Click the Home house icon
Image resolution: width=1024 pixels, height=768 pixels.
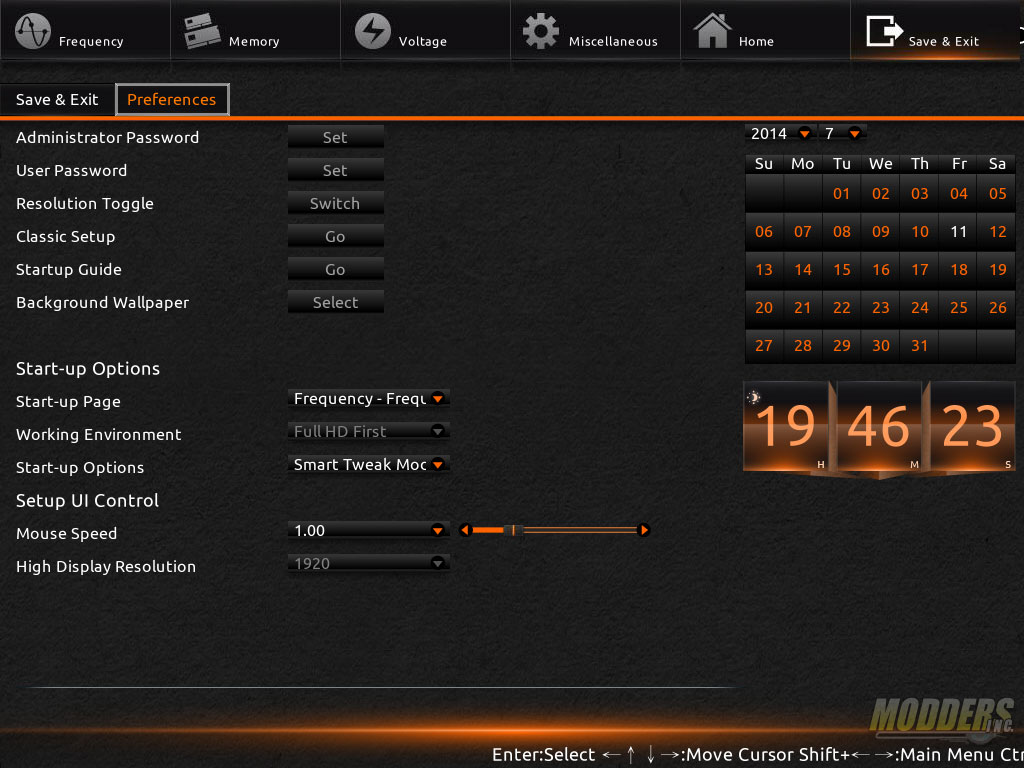point(712,31)
